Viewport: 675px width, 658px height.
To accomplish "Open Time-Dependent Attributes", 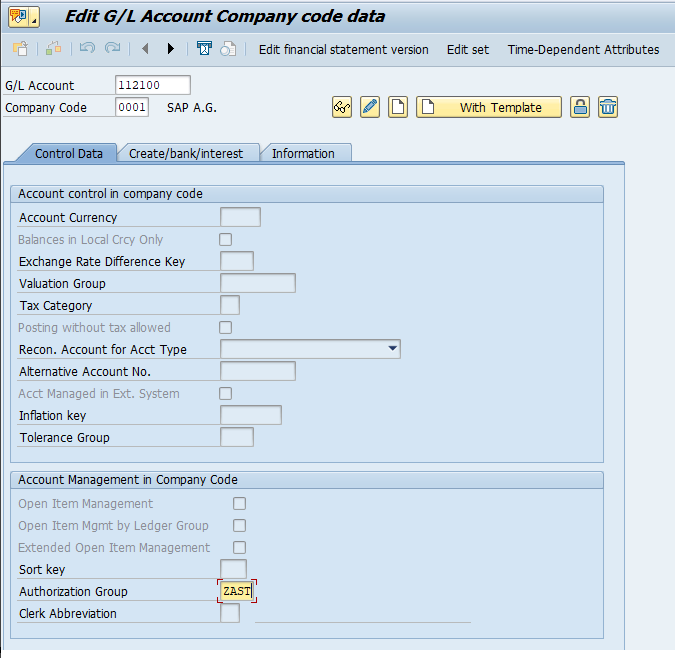I will (583, 50).
